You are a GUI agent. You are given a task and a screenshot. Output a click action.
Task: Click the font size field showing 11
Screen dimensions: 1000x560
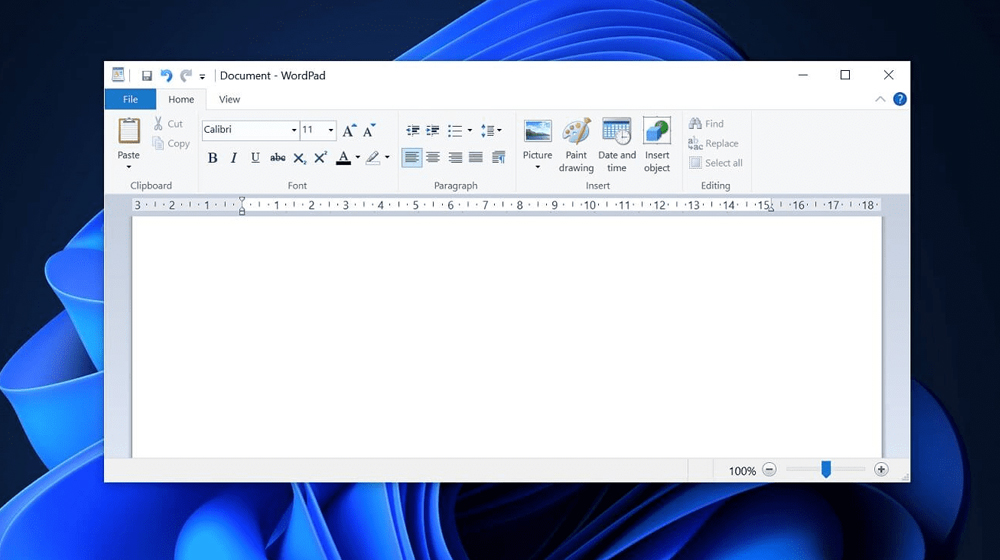313,129
